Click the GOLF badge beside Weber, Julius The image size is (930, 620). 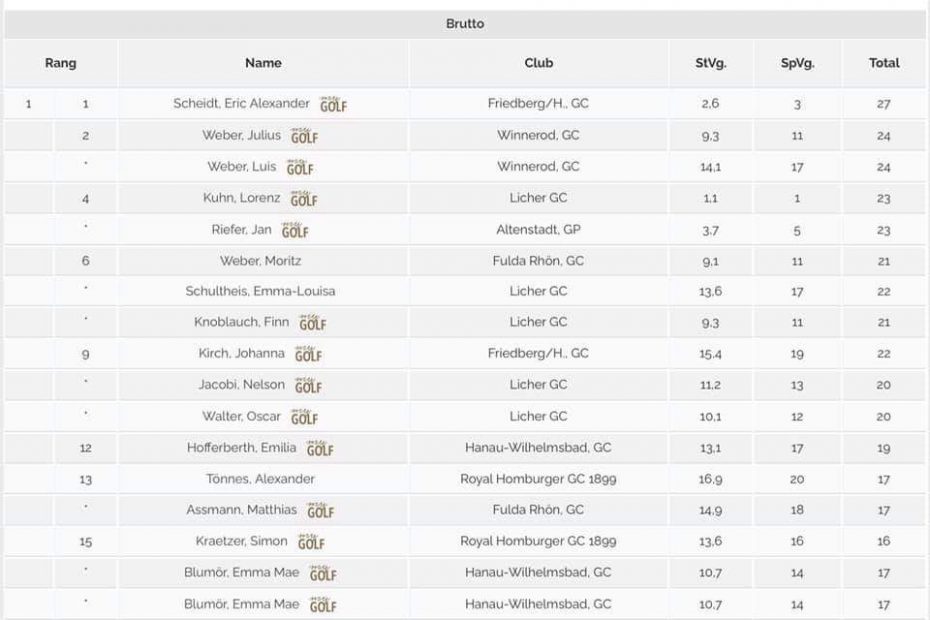[x=304, y=136]
